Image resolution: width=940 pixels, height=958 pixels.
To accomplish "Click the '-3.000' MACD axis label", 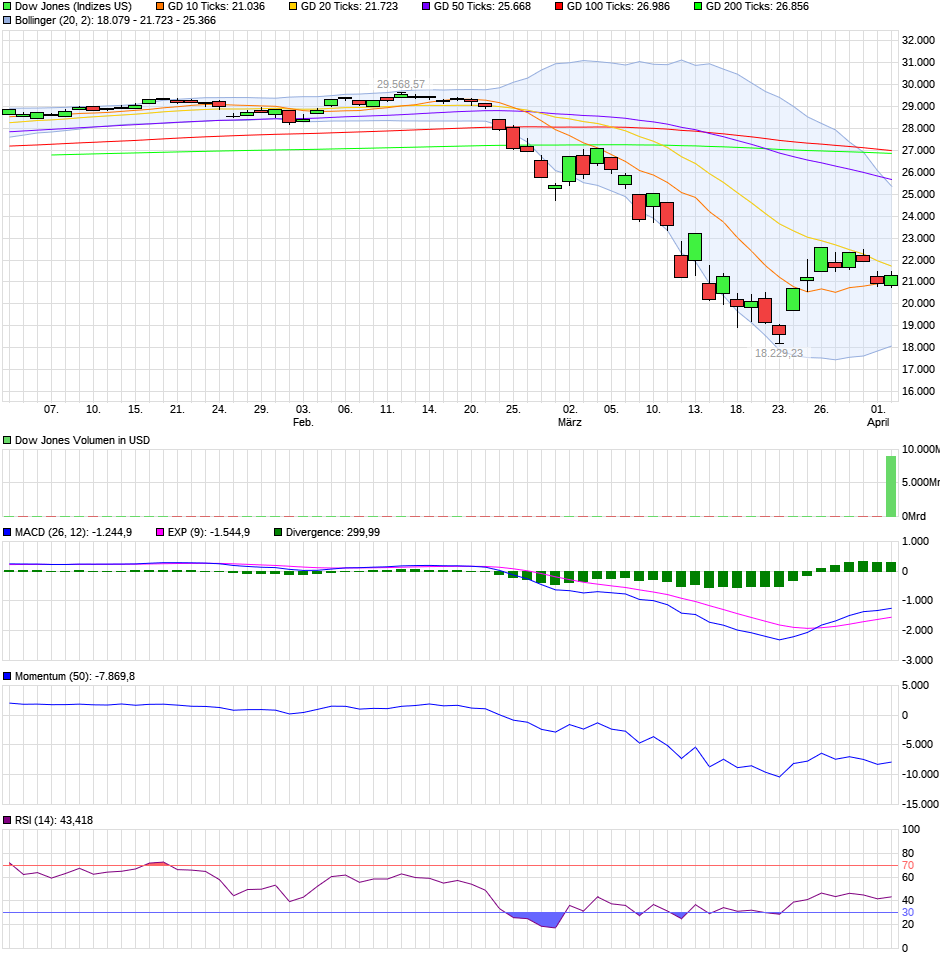I will [x=917, y=660].
